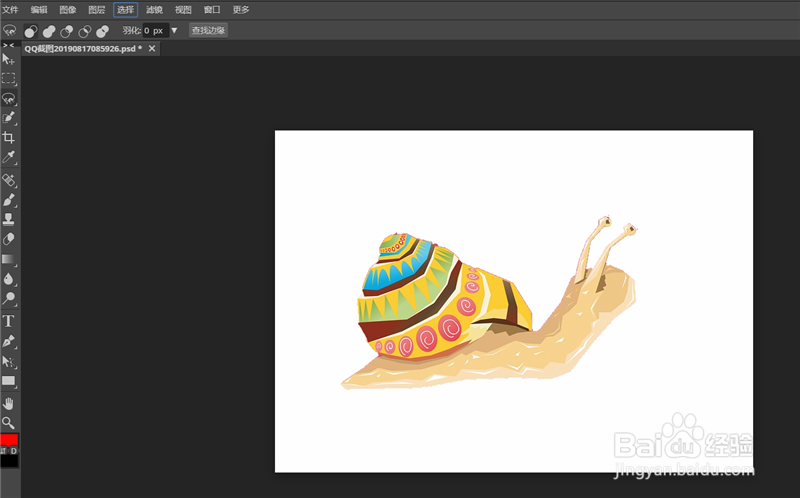Select the Rectangle shape tool
Image resolution: width=800 pixels, height=498 pixels.
pyautogui.click(x=9, y=381)
